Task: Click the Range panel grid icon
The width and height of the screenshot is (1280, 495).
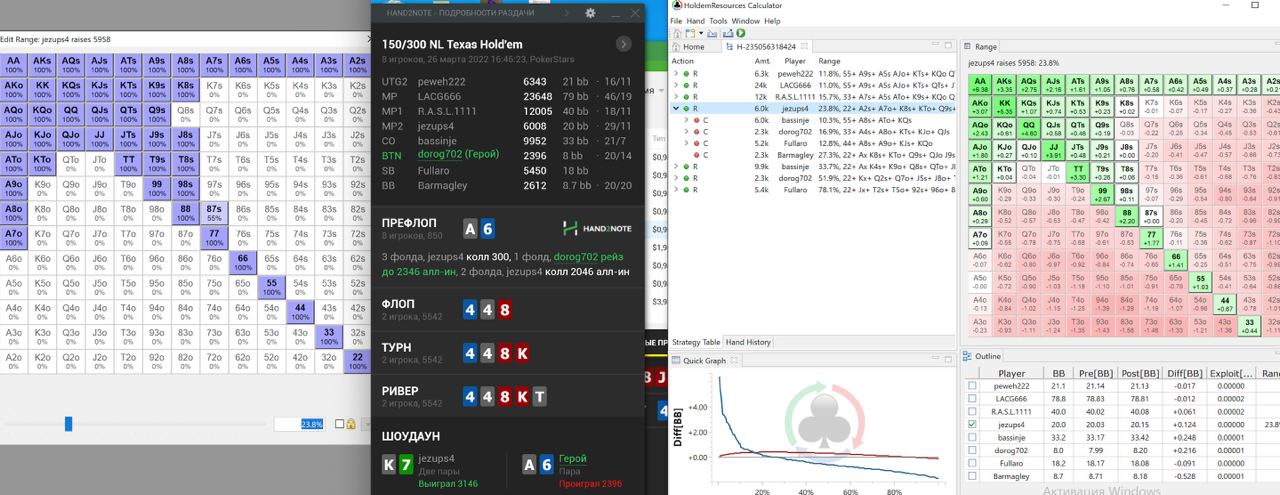Action: coord(966,46)
